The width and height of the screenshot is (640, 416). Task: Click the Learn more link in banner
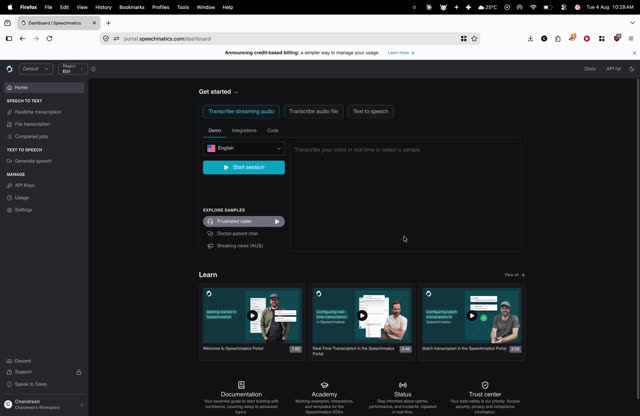(401, 53)
